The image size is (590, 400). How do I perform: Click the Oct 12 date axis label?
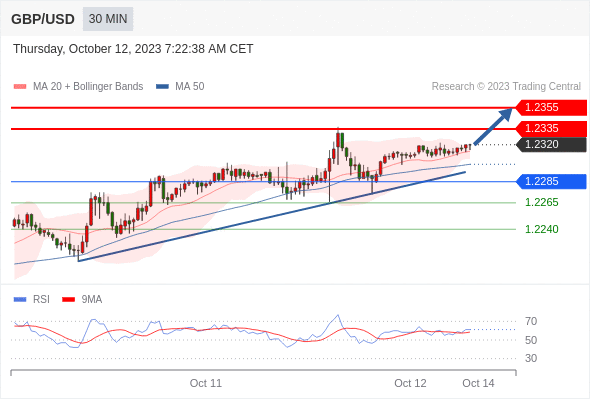[410, 383]
